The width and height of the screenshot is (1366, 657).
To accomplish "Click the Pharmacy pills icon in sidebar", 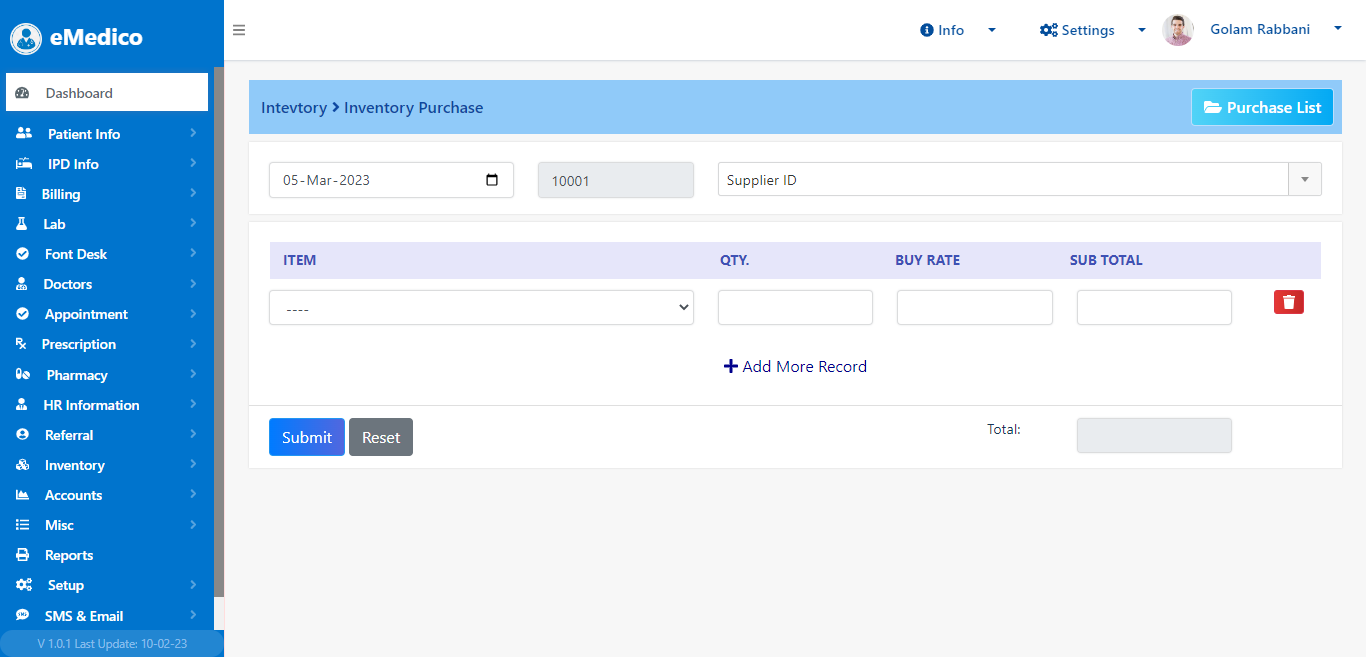I will click(23, 375).
